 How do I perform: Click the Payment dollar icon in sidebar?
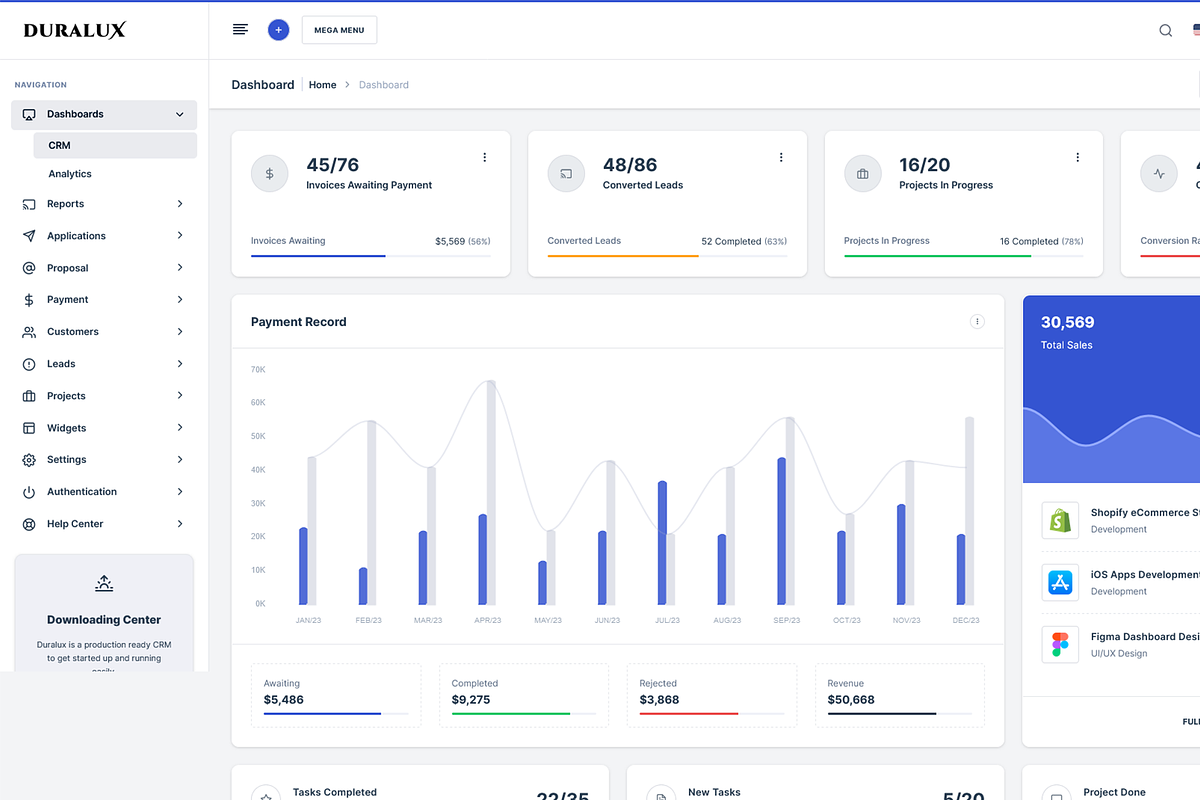[28, 300]
